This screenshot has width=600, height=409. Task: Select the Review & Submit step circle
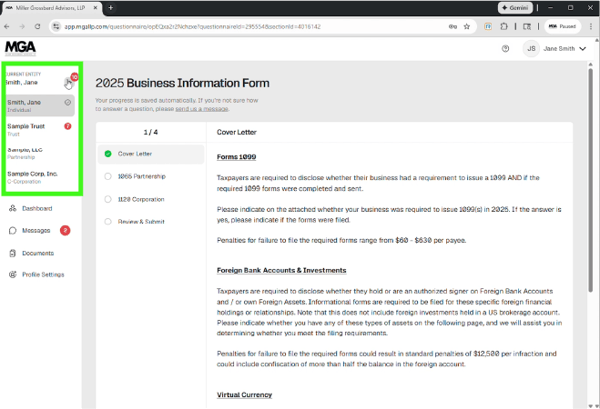(107, 221)
